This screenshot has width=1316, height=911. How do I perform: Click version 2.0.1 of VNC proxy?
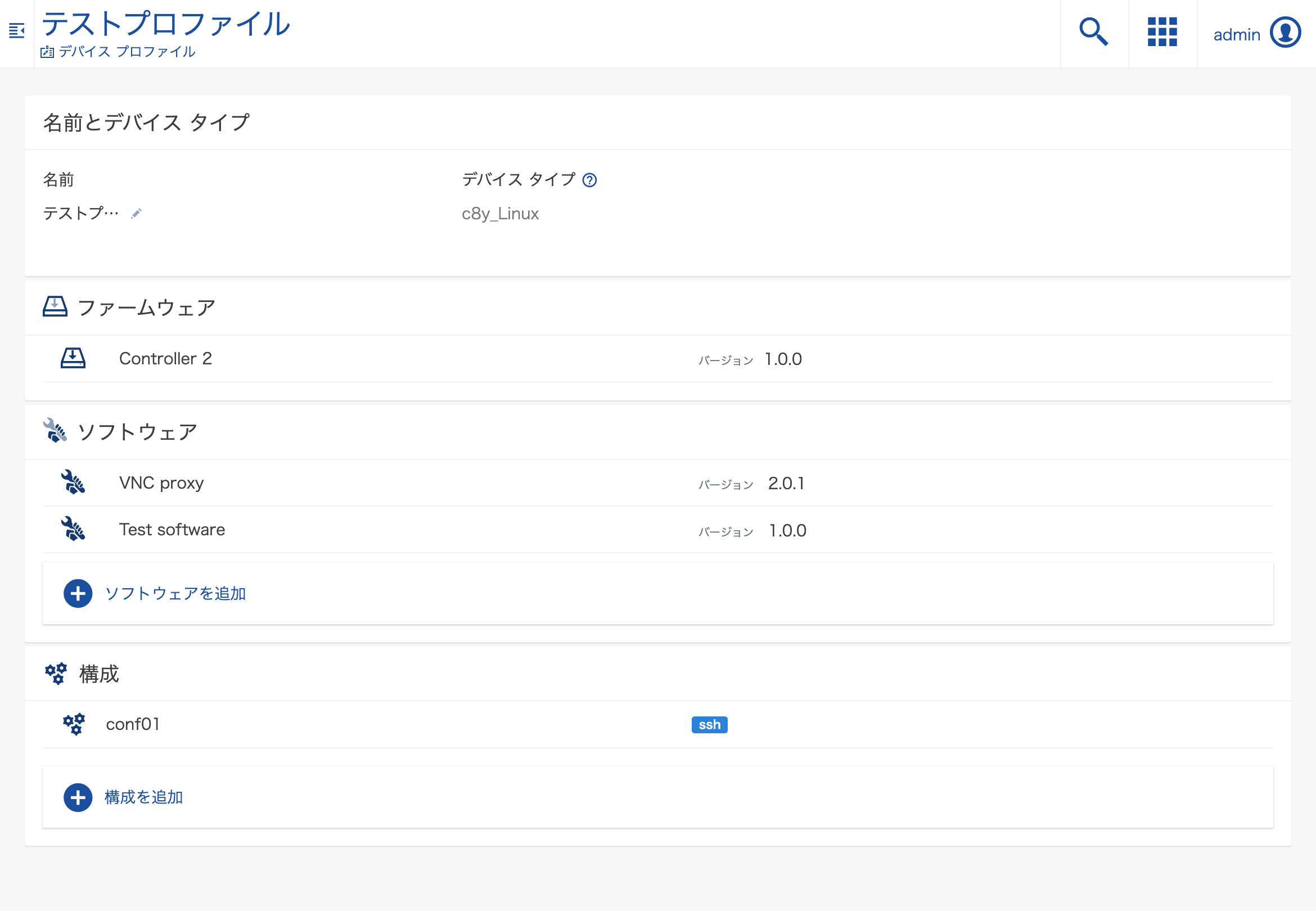pyautogui.click(x=786, y=484)
